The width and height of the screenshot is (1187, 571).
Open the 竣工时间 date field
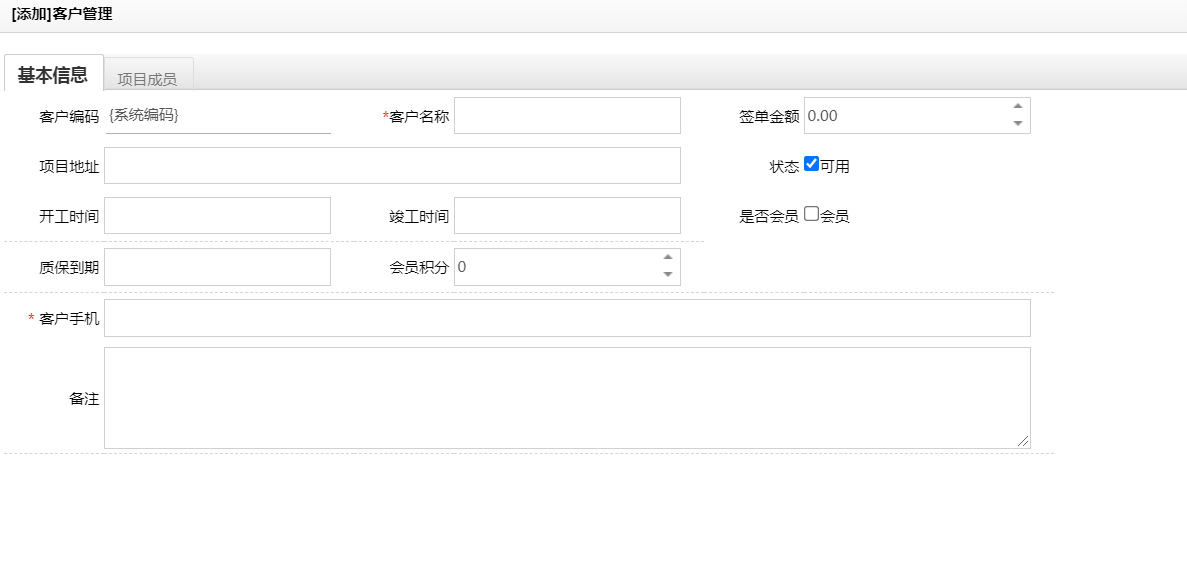[x=567, y=216]
